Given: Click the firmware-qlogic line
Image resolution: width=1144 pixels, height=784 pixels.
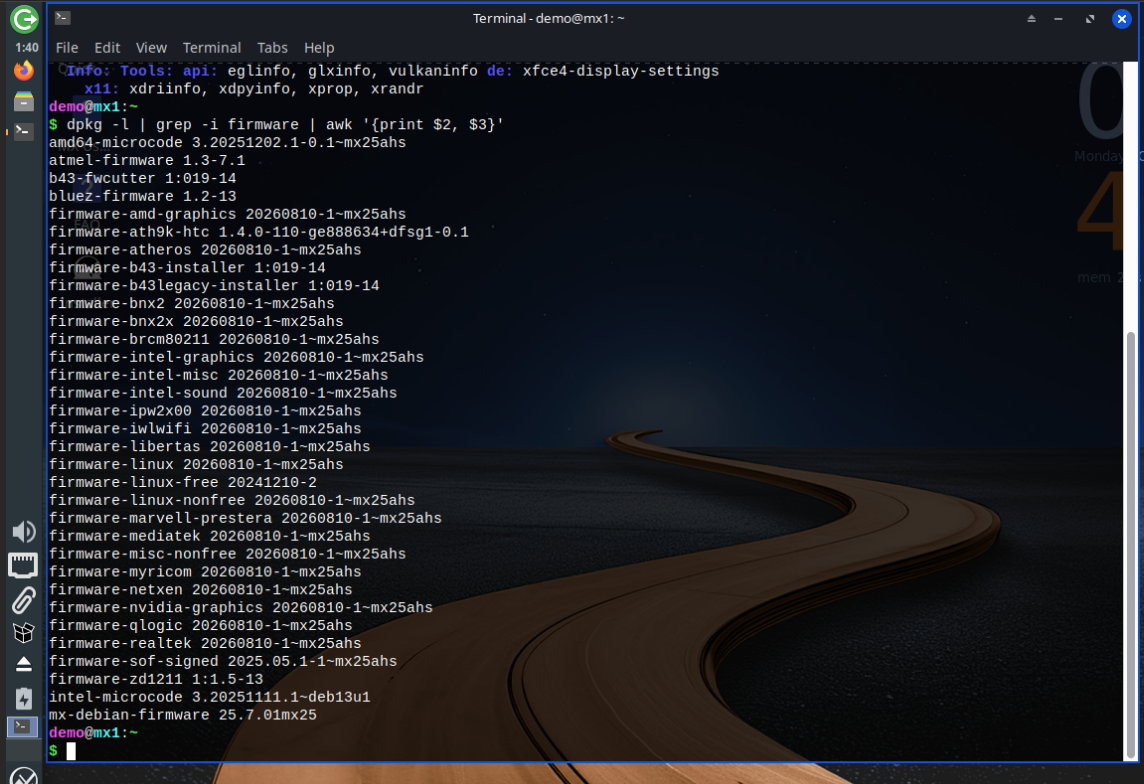Looking at the screenshot, I should [x=201, y=625].
